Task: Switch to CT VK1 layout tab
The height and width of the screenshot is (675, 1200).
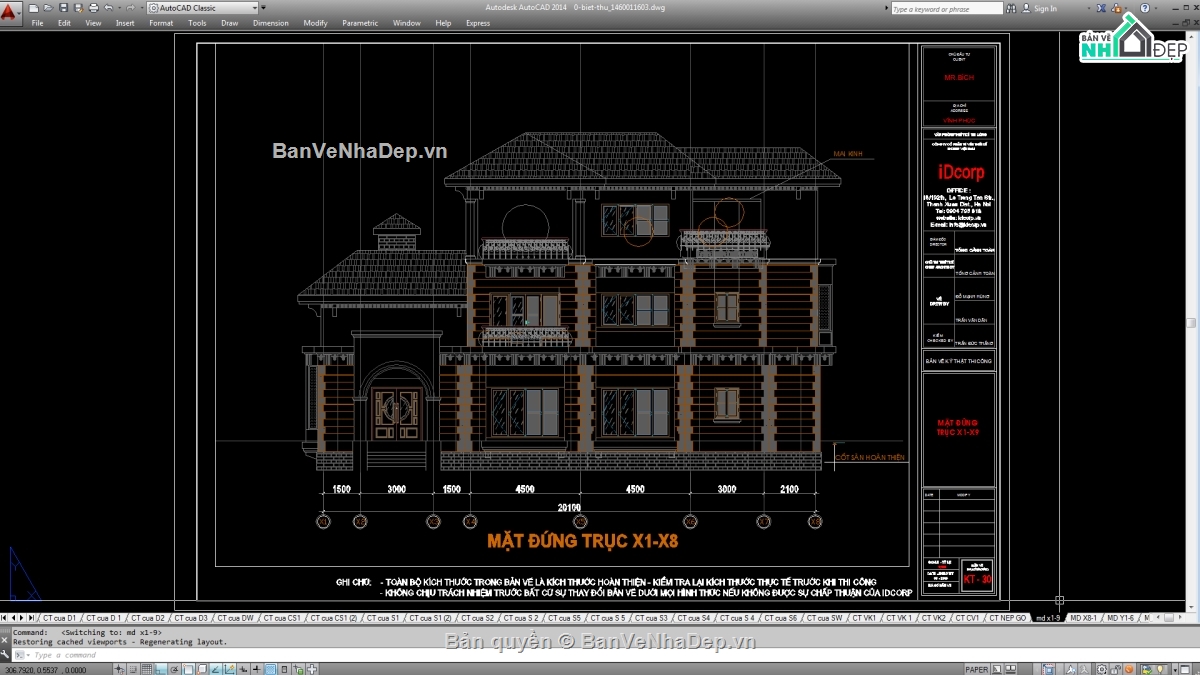Action: pyautogui.click(x=864, y=618)
